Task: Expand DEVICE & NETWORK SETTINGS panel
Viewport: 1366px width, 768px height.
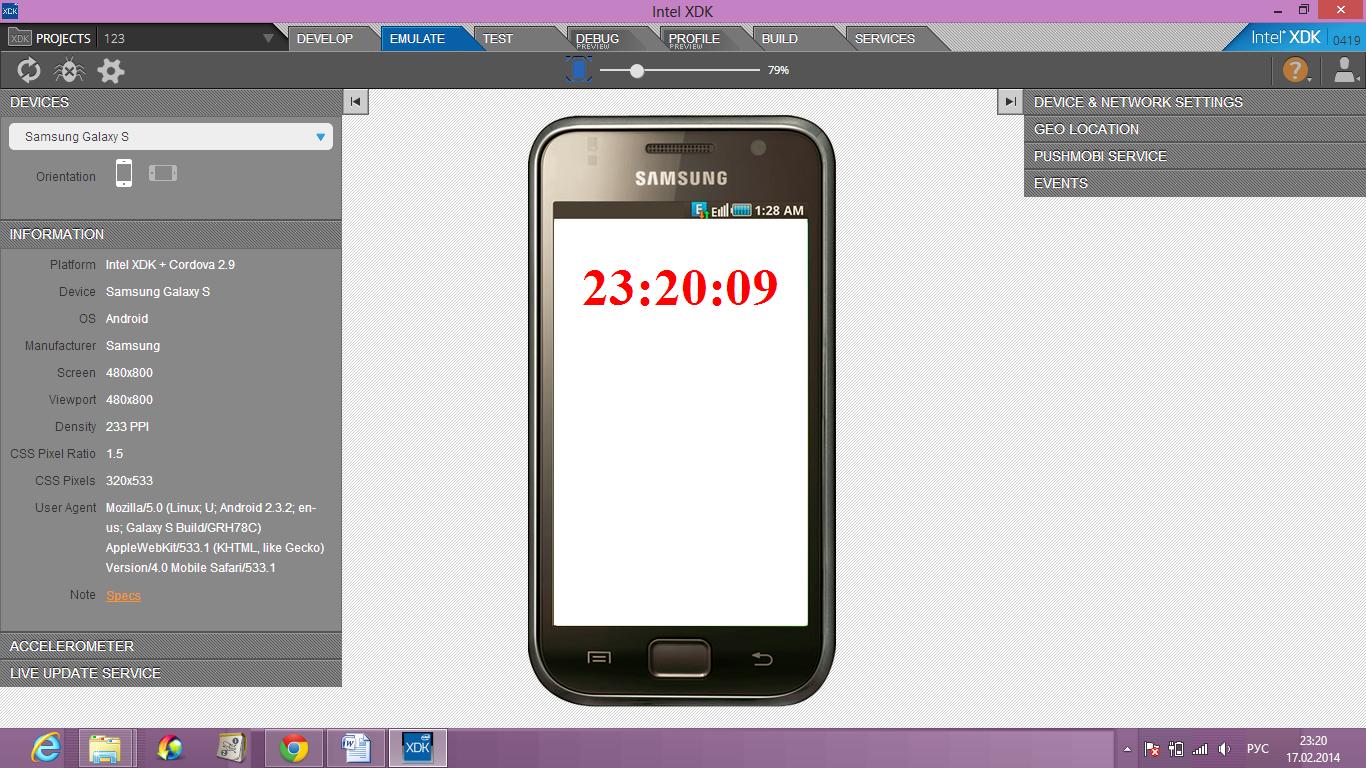Action: tap(1195, 102)
